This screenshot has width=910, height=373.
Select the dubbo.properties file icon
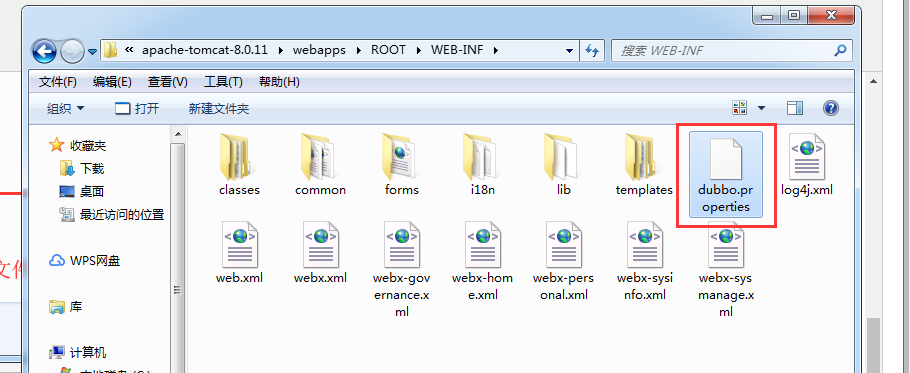[726, 158]
